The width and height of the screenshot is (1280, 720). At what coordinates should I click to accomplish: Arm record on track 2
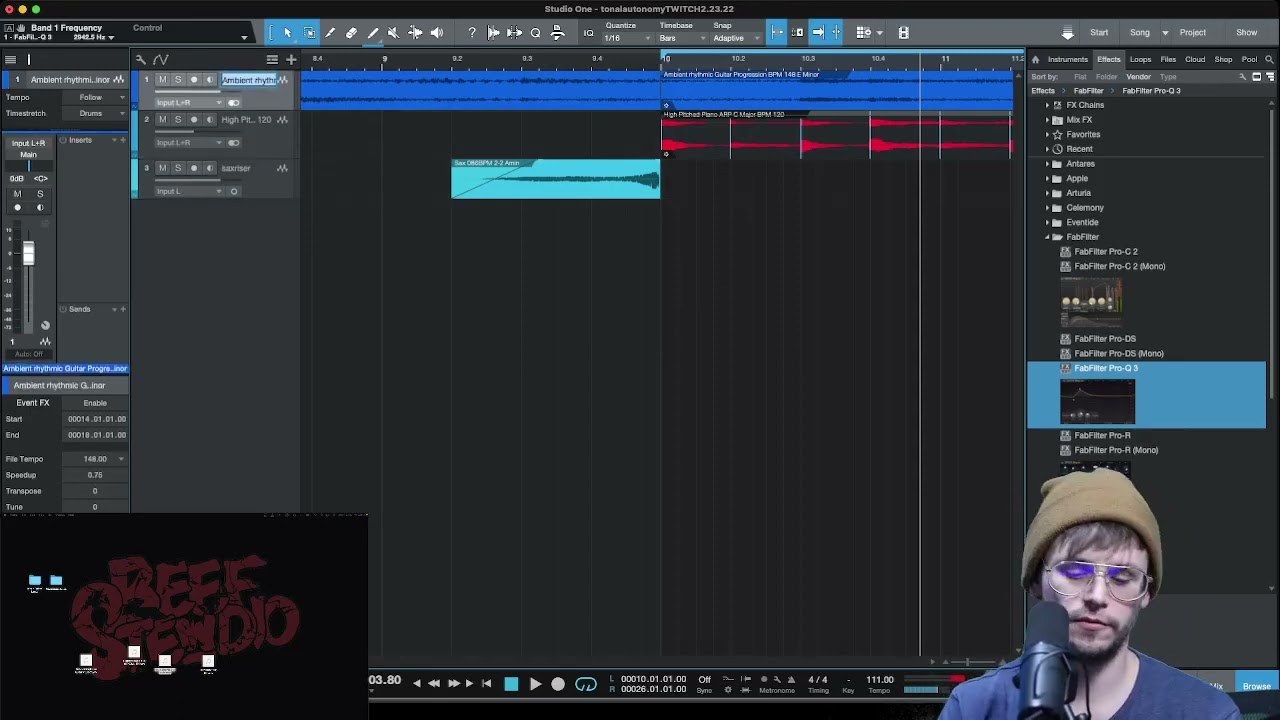coord(194,120)
